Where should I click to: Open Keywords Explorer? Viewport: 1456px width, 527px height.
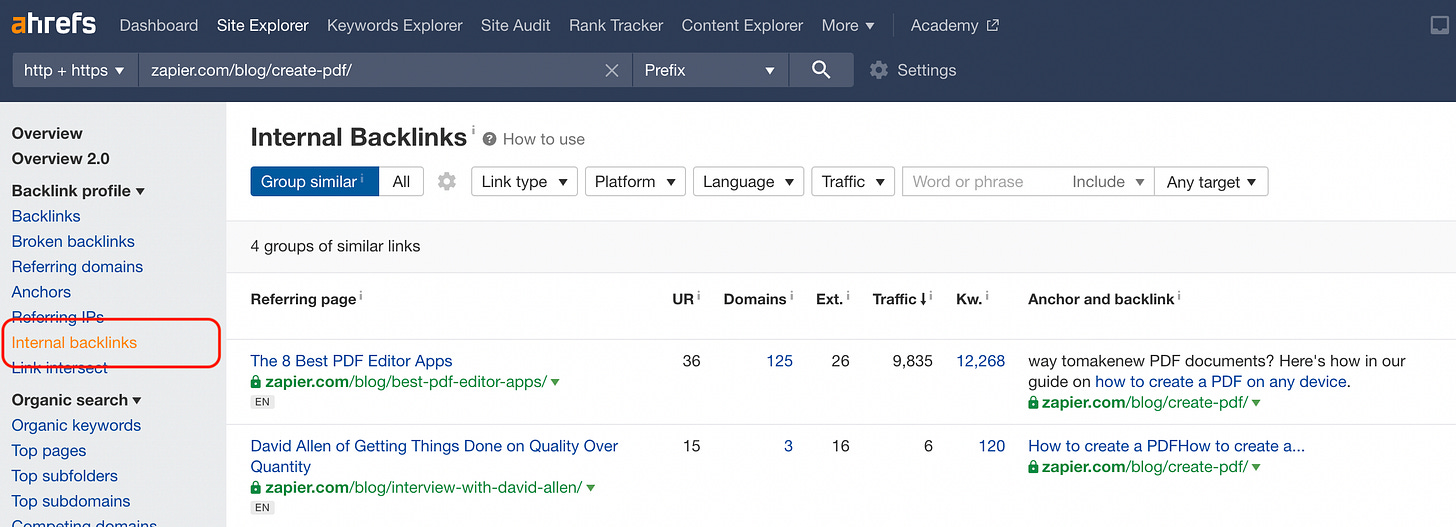[x=395, y=26]
